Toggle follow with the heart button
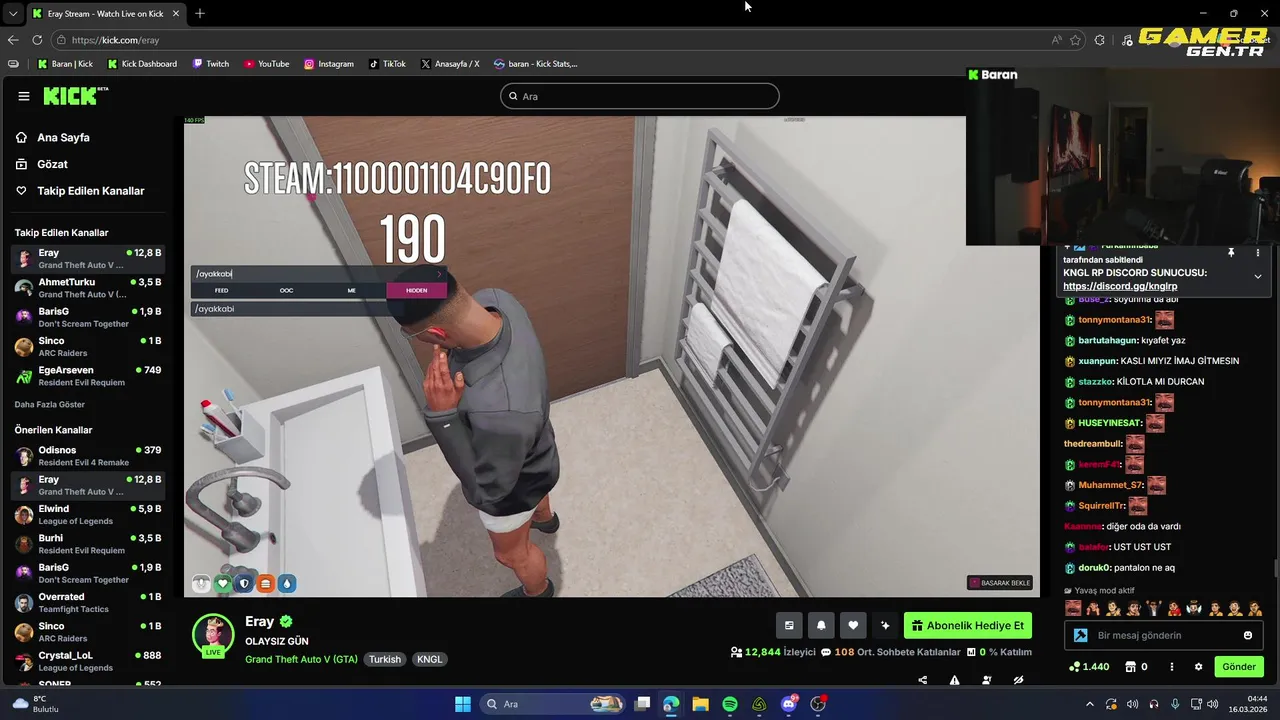Screen dimensions: 1280x720 click(853, 626)
